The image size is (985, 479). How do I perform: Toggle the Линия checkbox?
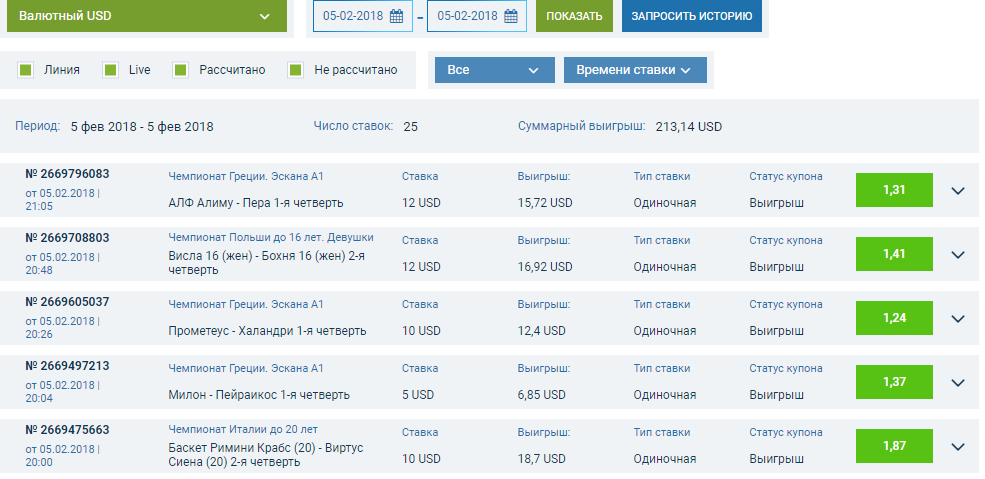click(26, 70)
